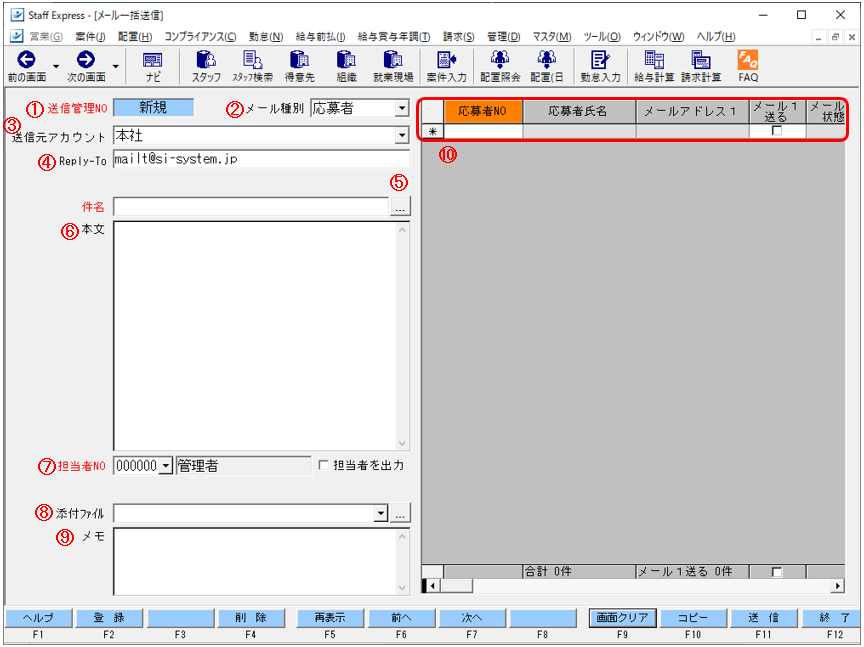Open the メール種別 dropdown
864x647 pixels.
(x=402, y=109)
